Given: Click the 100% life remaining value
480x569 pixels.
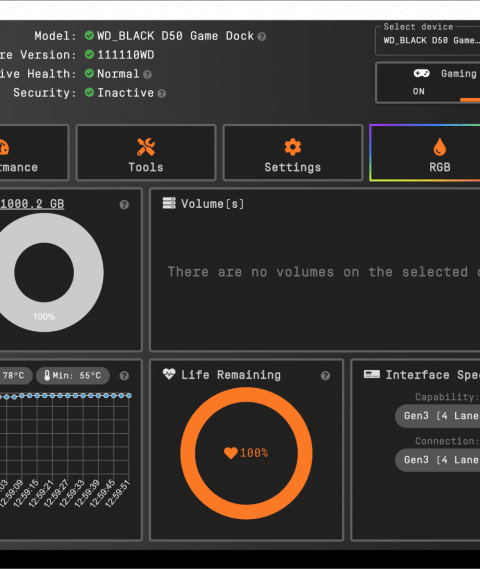Looking at the screenshot, I should point(254,453).
